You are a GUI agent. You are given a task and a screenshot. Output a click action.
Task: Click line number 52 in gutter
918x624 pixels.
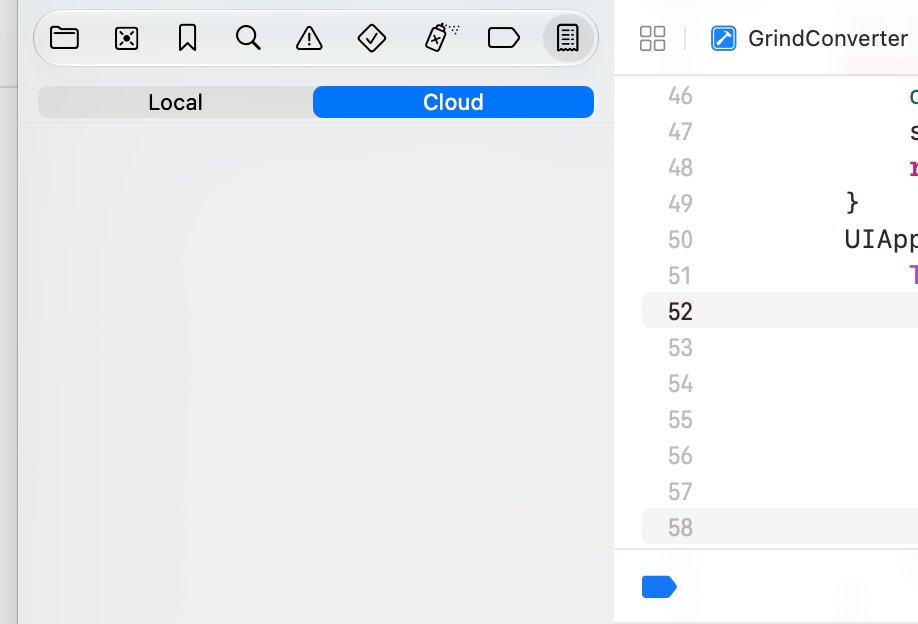pos(680,312)
